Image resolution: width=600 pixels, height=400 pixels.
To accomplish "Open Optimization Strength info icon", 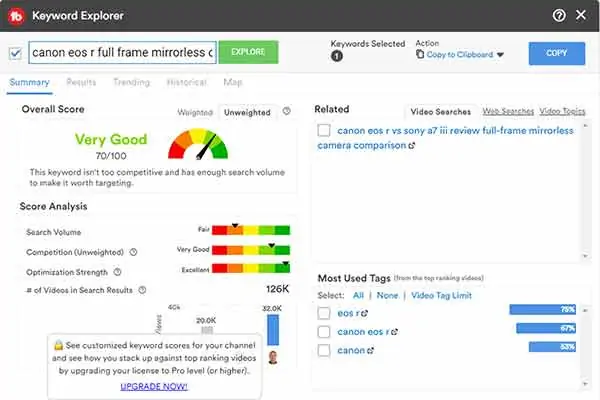I will (x=117, y=272).
